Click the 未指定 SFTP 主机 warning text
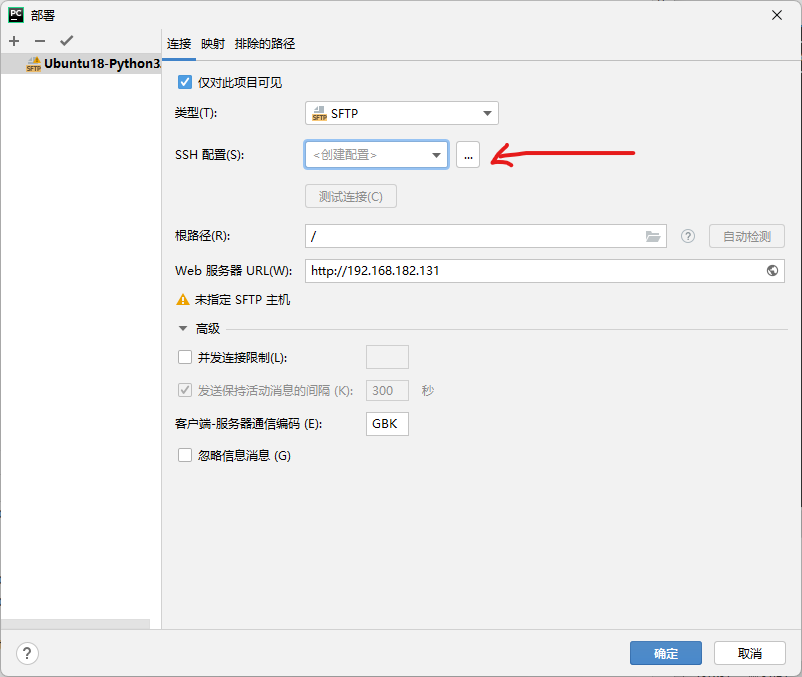The width and height of the screenshot is (802, 677). [242, 300]
